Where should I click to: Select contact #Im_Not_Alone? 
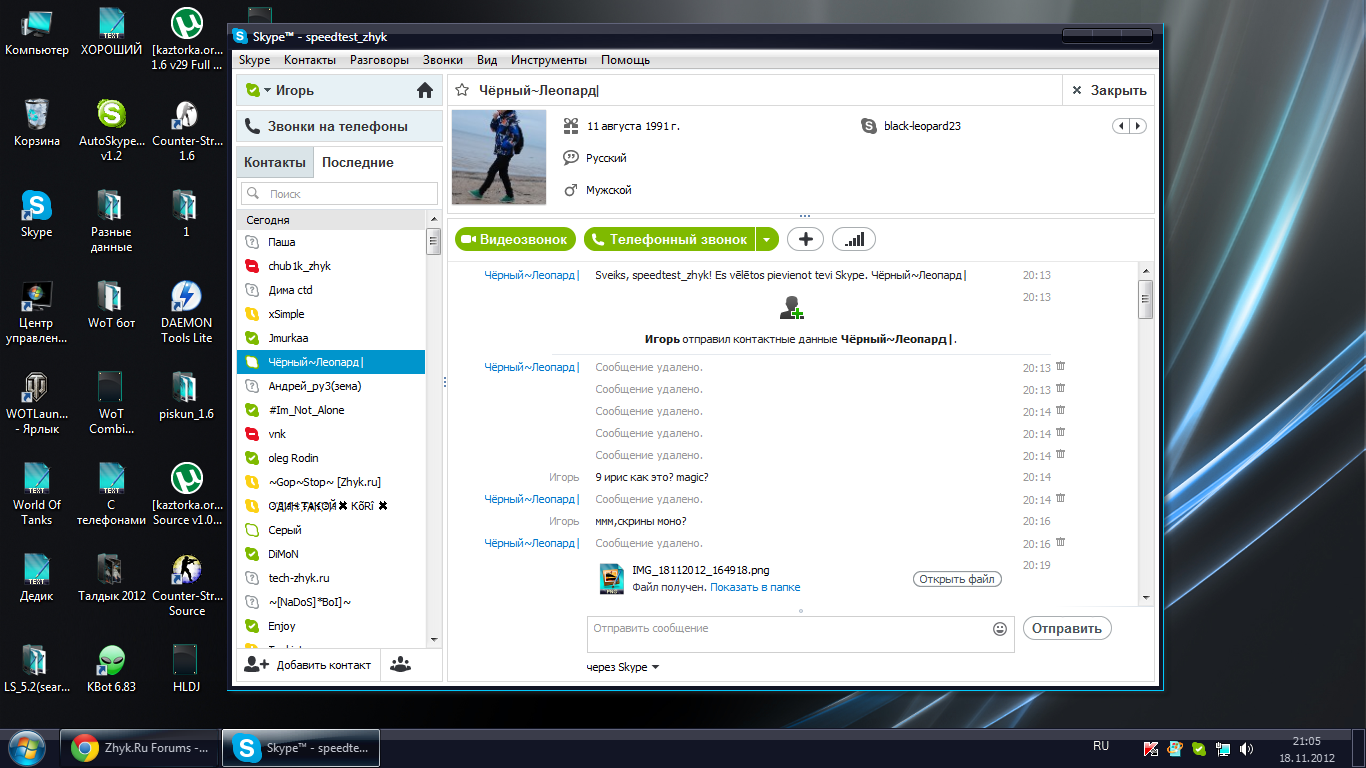coord(331,410)
